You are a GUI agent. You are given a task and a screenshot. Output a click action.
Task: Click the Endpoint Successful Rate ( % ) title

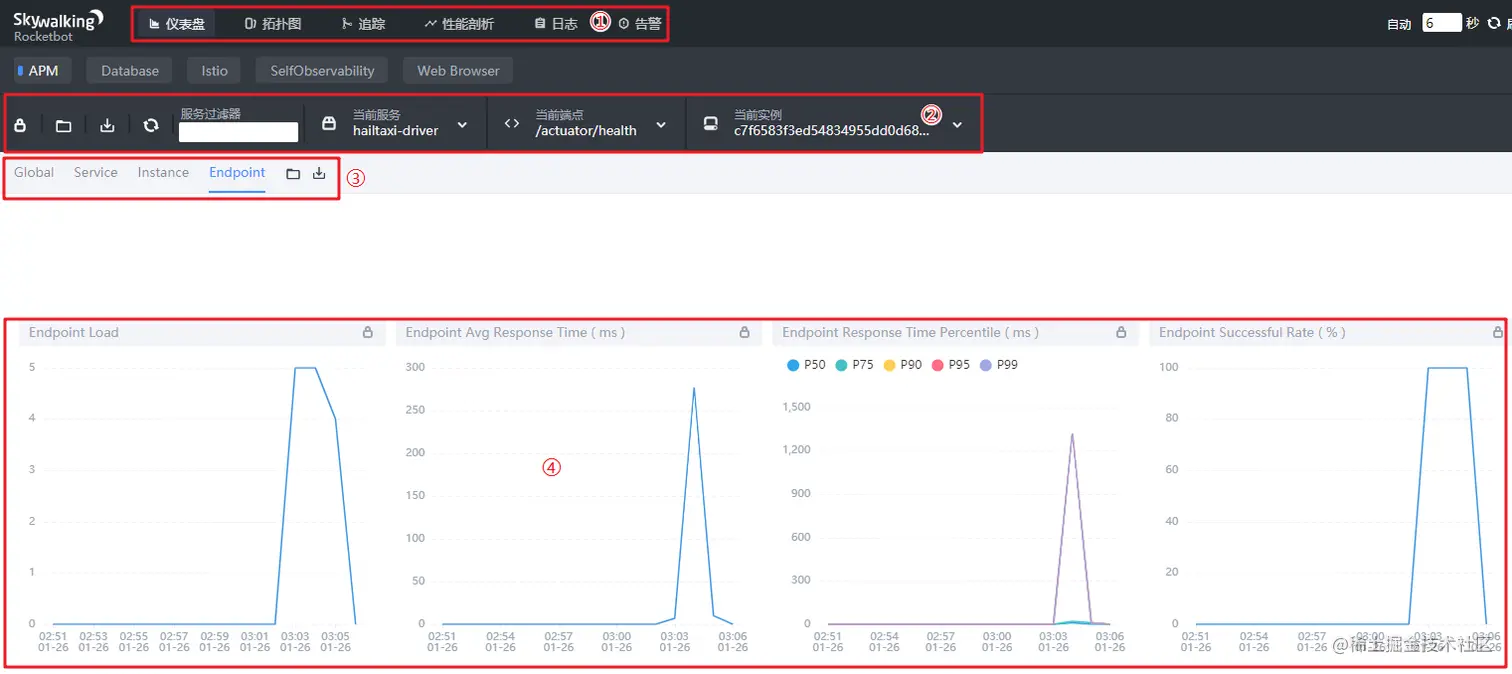pyautogui.click(x=1252, y=333)
